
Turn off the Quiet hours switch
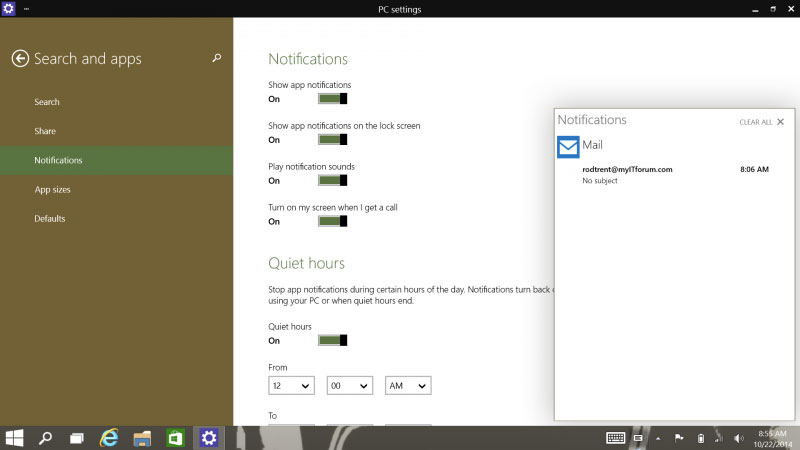[x=332, y=340]
